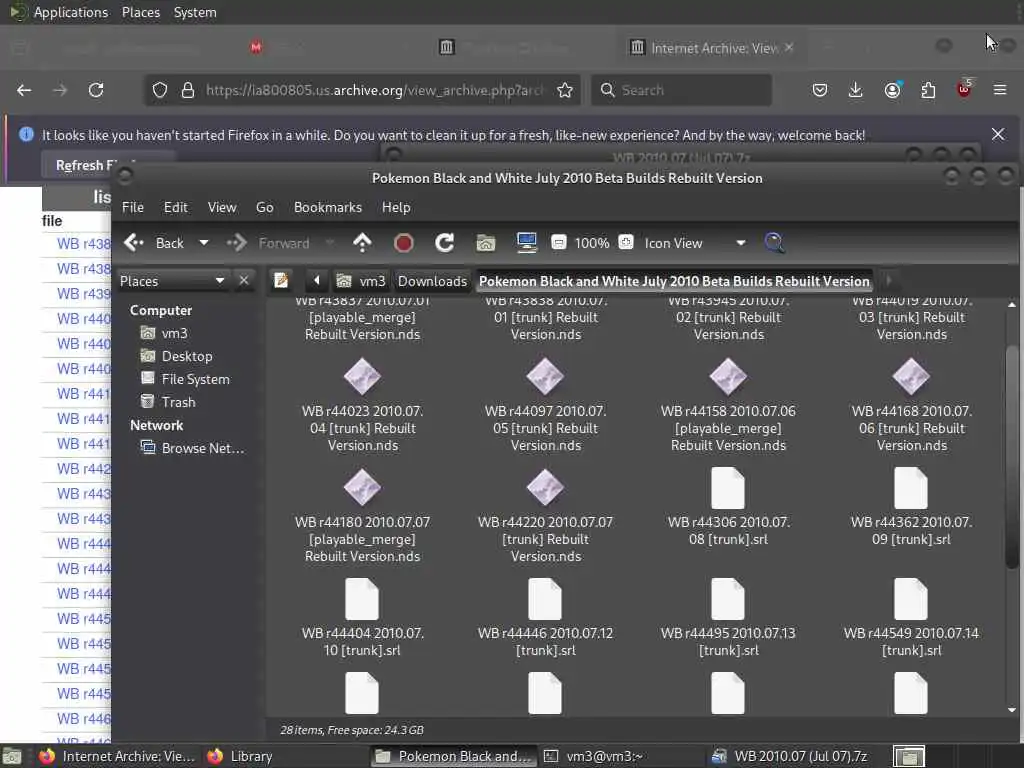Dismiss the Firefox refresh notification bar
1024x768 pixels.
(x=998, y=135)
